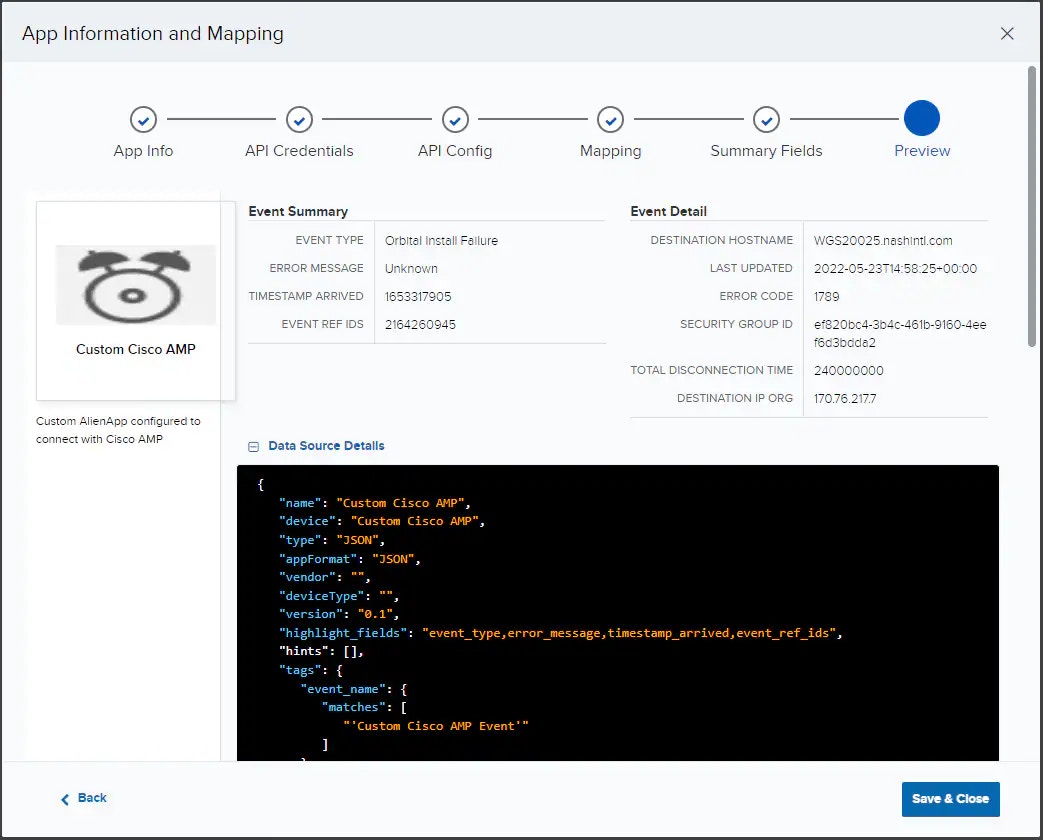Click event ref ID value 2164260945

420,325
